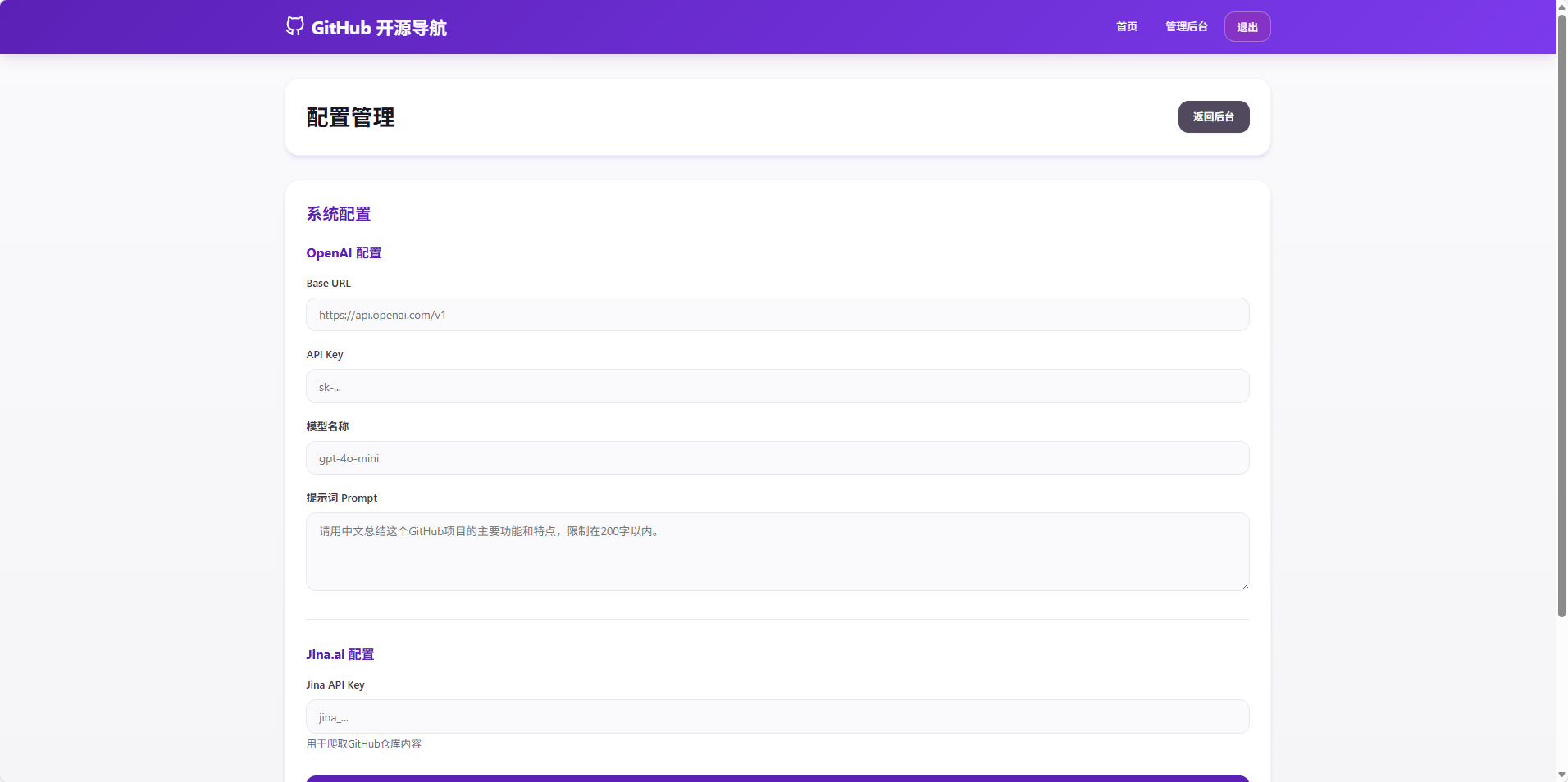
Task: Click the 提示词 Prompt label
Action: tap(341, 498)
